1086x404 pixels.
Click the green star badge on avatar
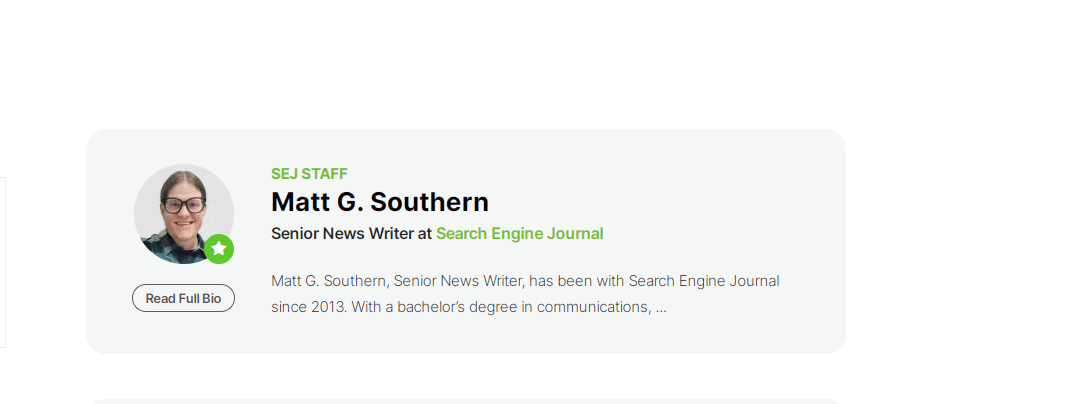(219, 249)
